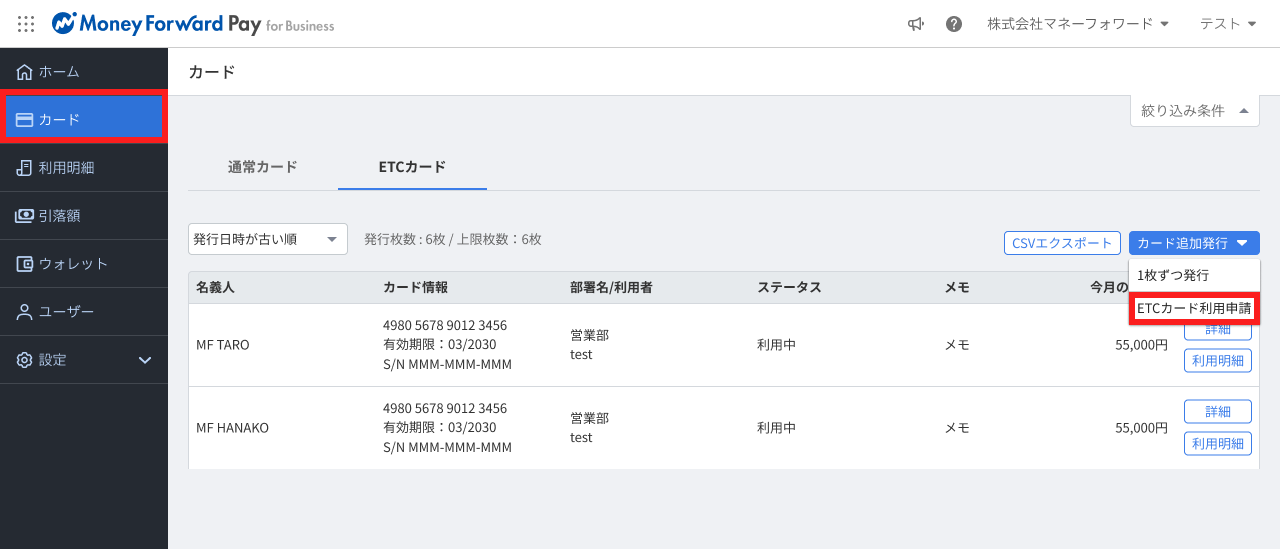The image size is (1280, 549).
Task: Switch to the 通常カード tab
Action: click(262, 167)
